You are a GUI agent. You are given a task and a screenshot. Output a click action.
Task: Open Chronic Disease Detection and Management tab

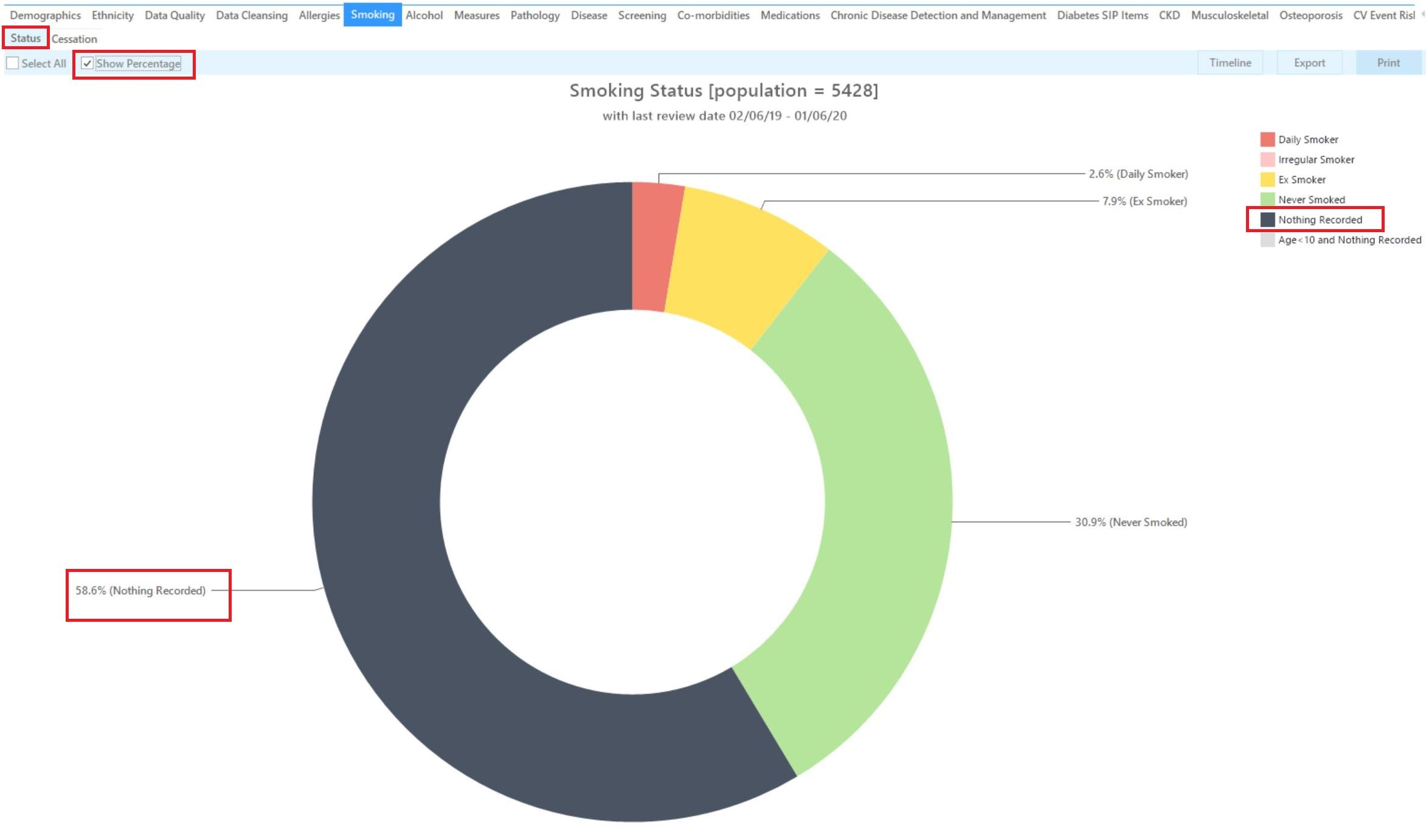point(938,15)
